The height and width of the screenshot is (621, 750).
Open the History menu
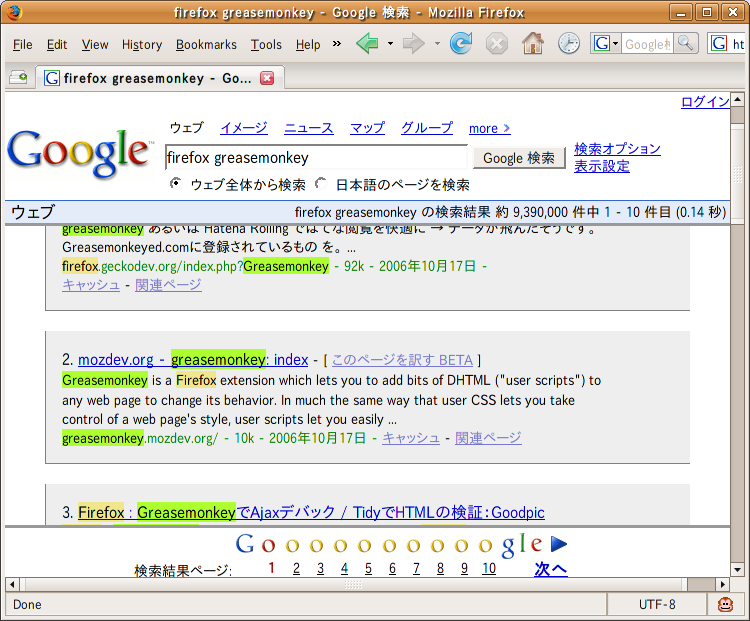(142, 44)
